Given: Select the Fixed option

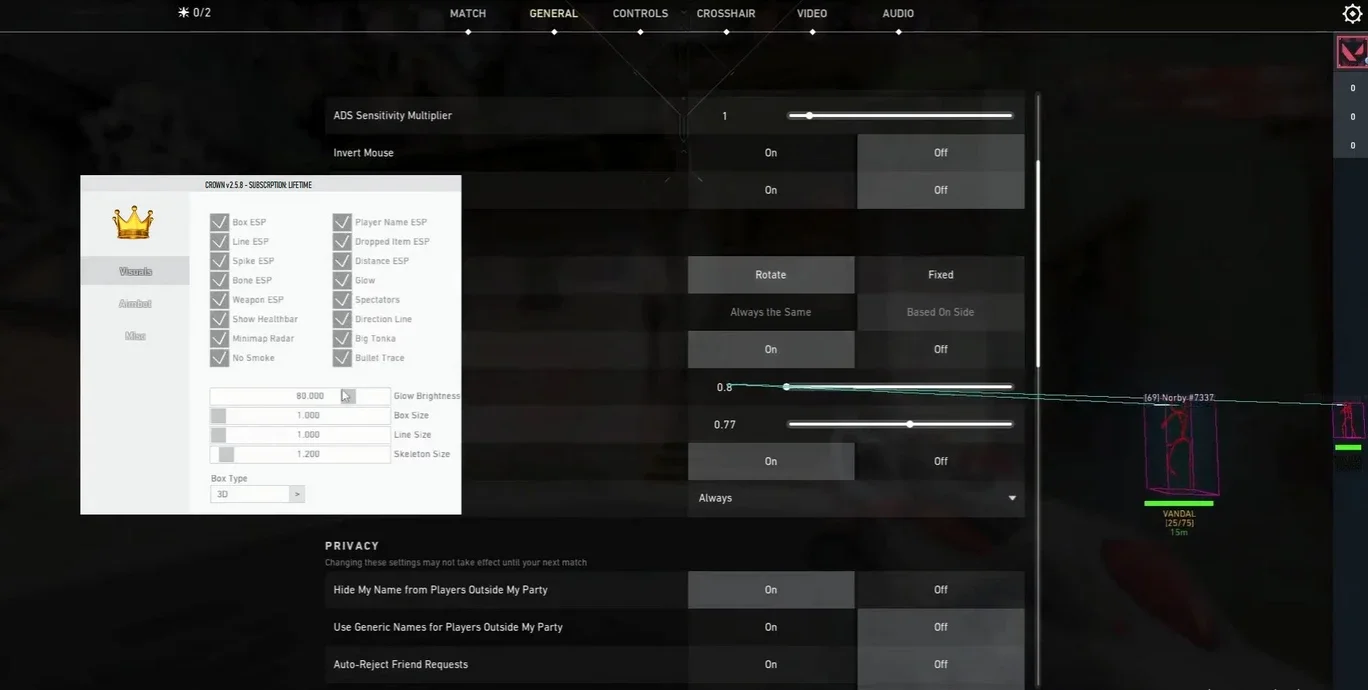Looking at the screenshot, I should (941, 275).
